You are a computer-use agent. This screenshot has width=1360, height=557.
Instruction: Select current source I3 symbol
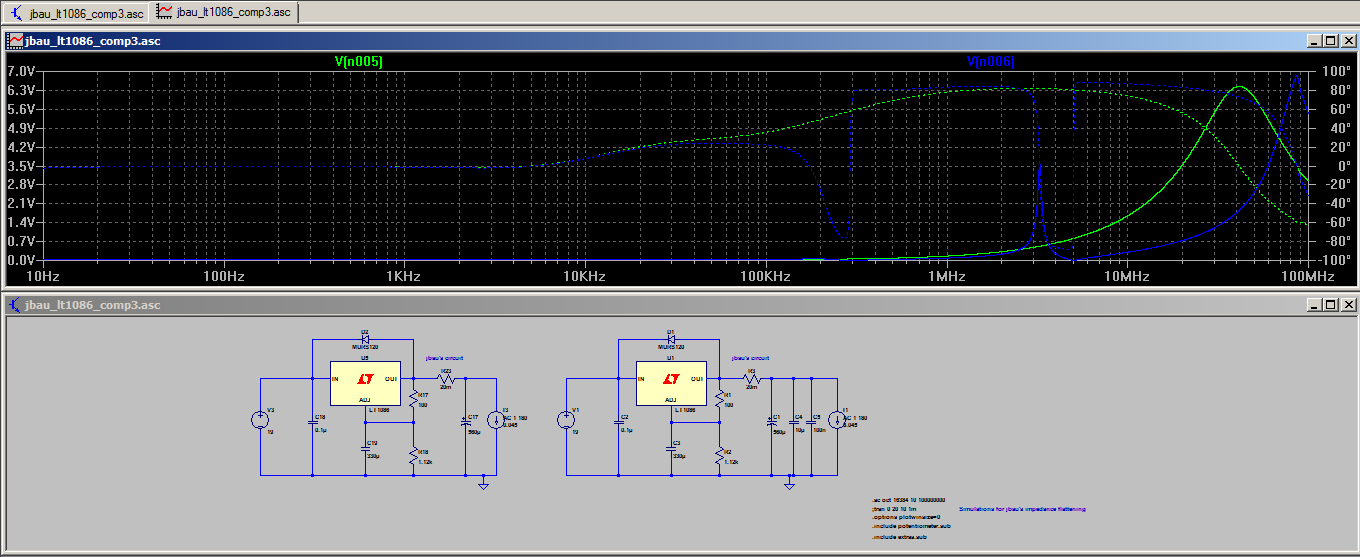point(496,420)
